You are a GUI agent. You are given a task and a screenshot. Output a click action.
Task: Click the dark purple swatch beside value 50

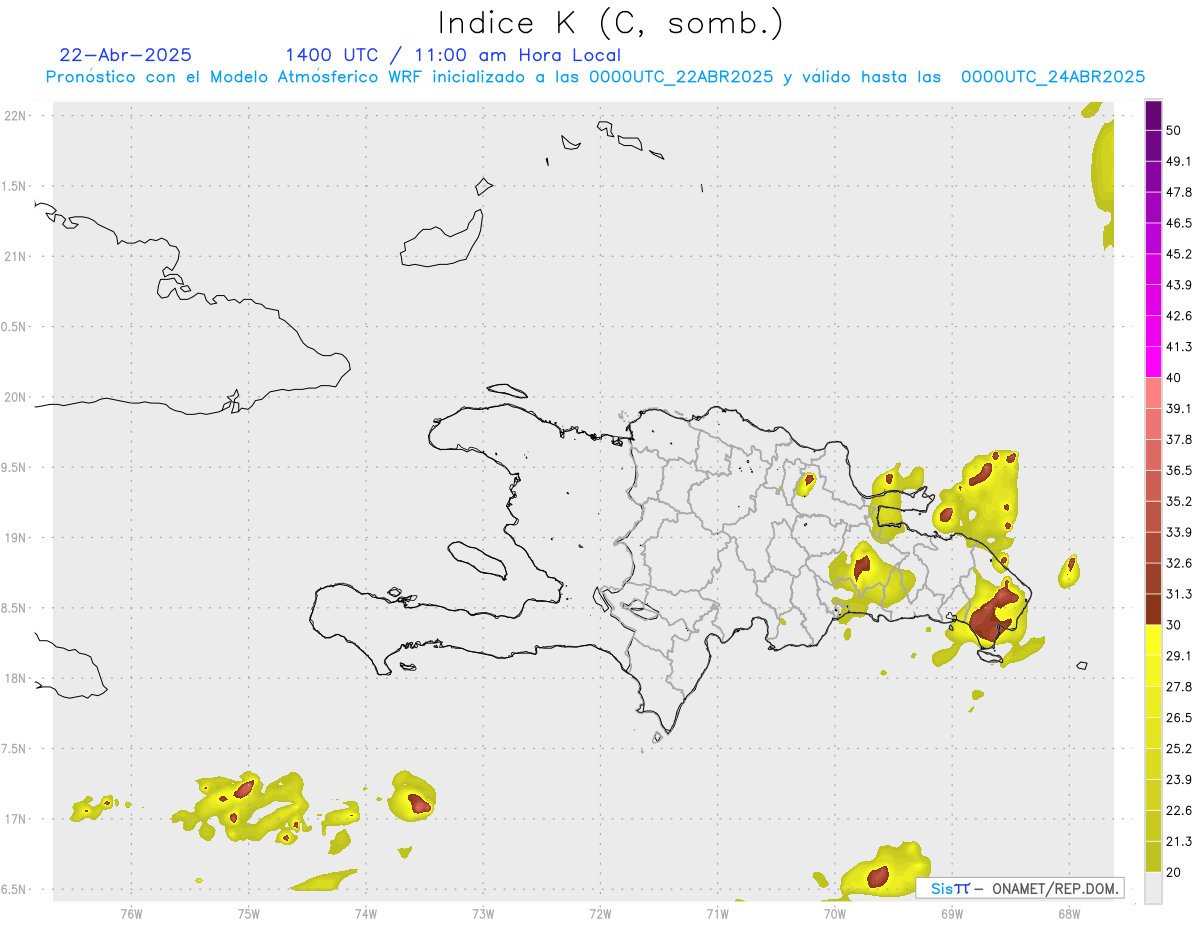coord(1153,115)
